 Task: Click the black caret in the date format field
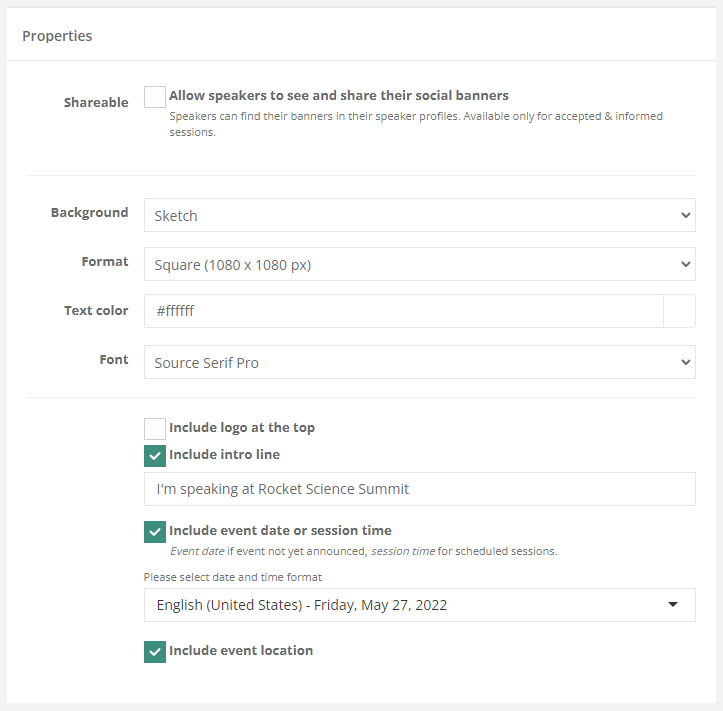[673, 605]
